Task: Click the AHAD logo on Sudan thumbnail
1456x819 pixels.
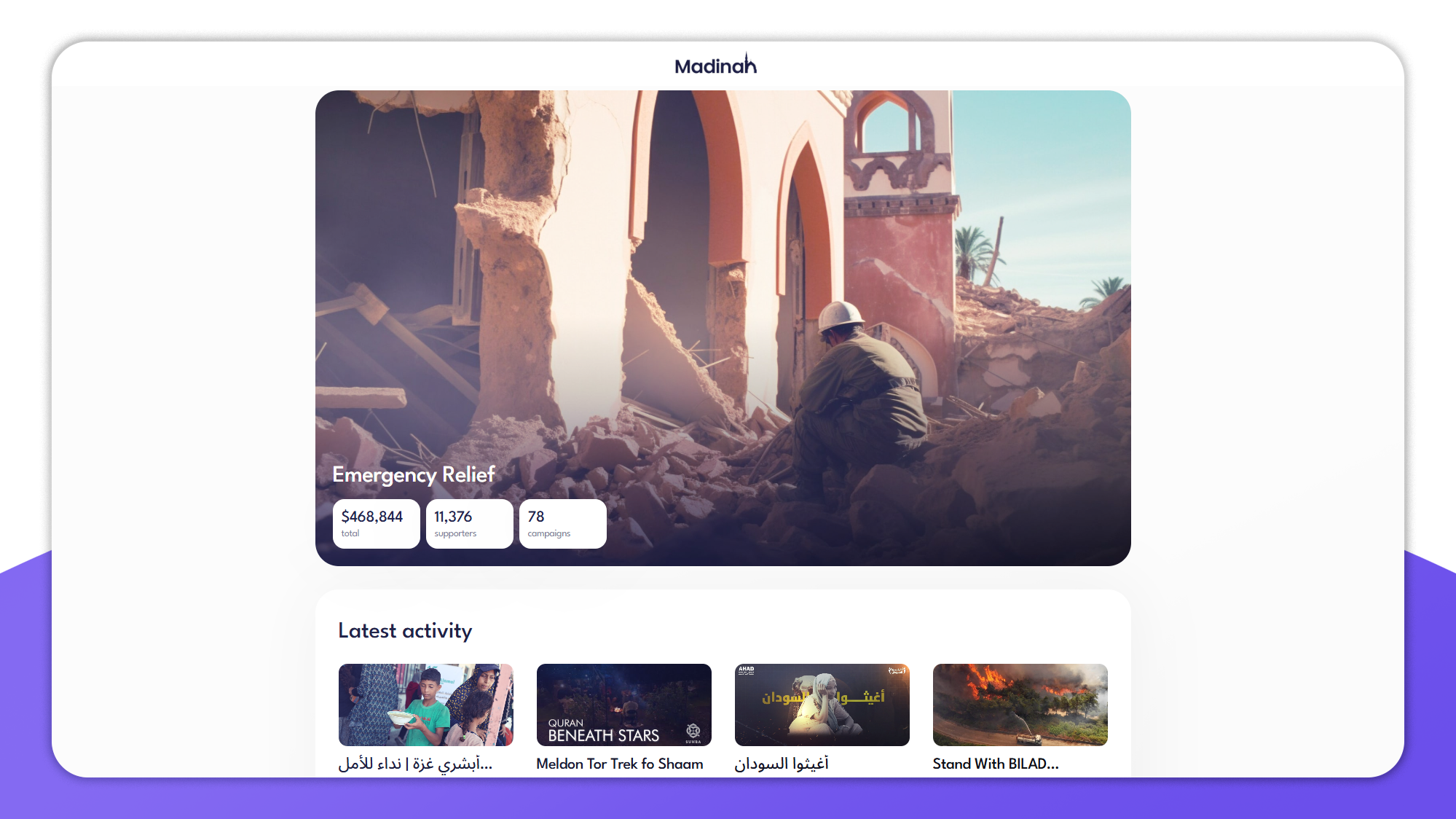Action: (x=747, y=670)
